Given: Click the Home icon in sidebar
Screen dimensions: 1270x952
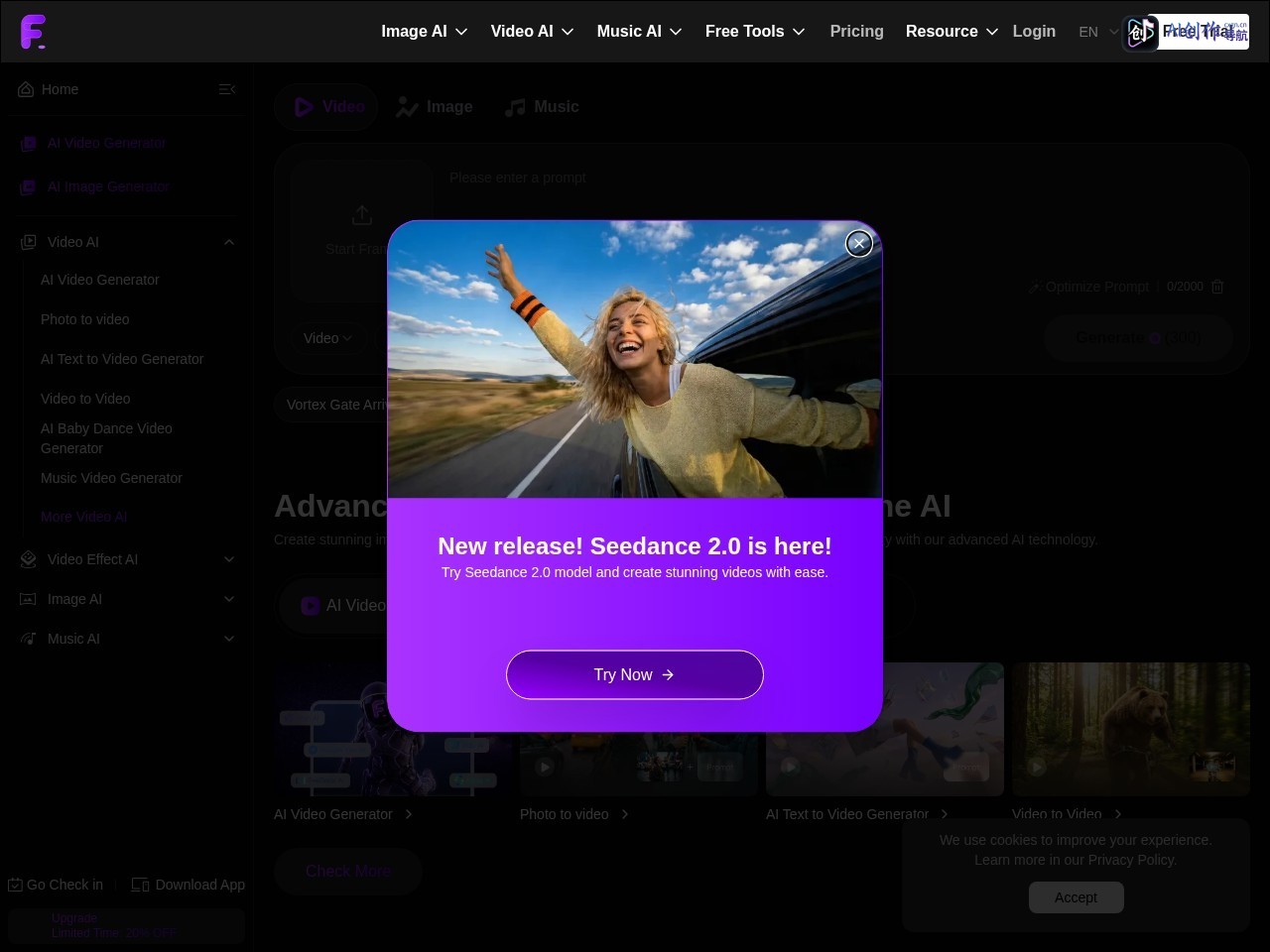Looking at the screenshot, I should click(x=26, y=89).
